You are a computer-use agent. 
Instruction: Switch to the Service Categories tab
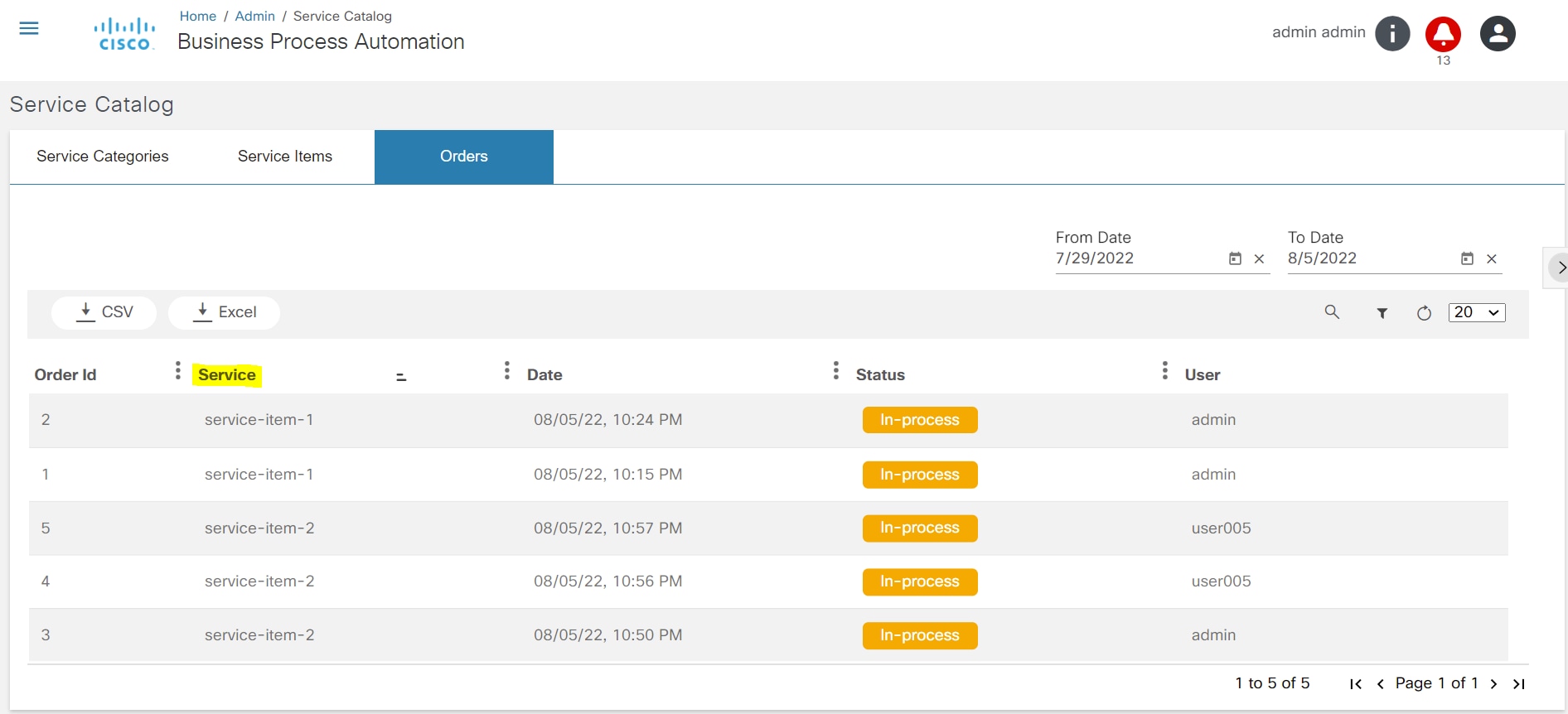tap(103, 157)
